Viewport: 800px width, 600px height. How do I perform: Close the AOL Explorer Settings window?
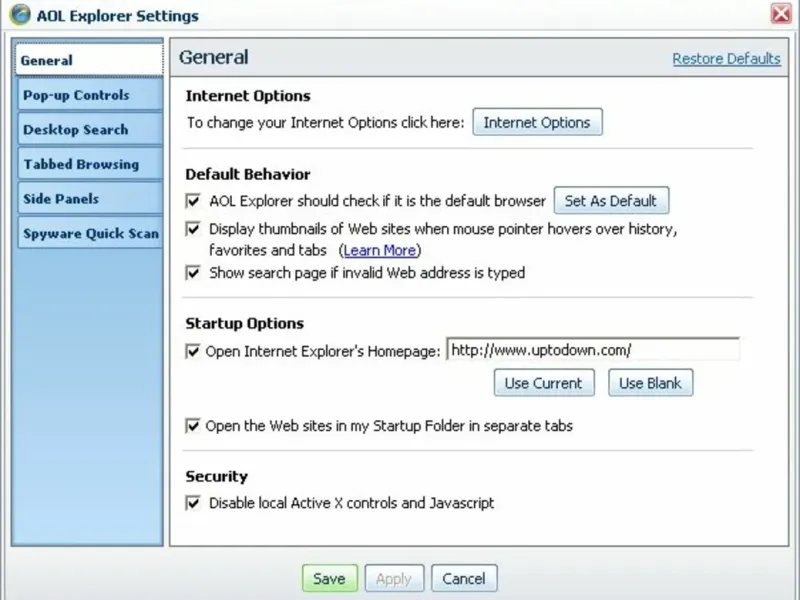tap(781, 13)
